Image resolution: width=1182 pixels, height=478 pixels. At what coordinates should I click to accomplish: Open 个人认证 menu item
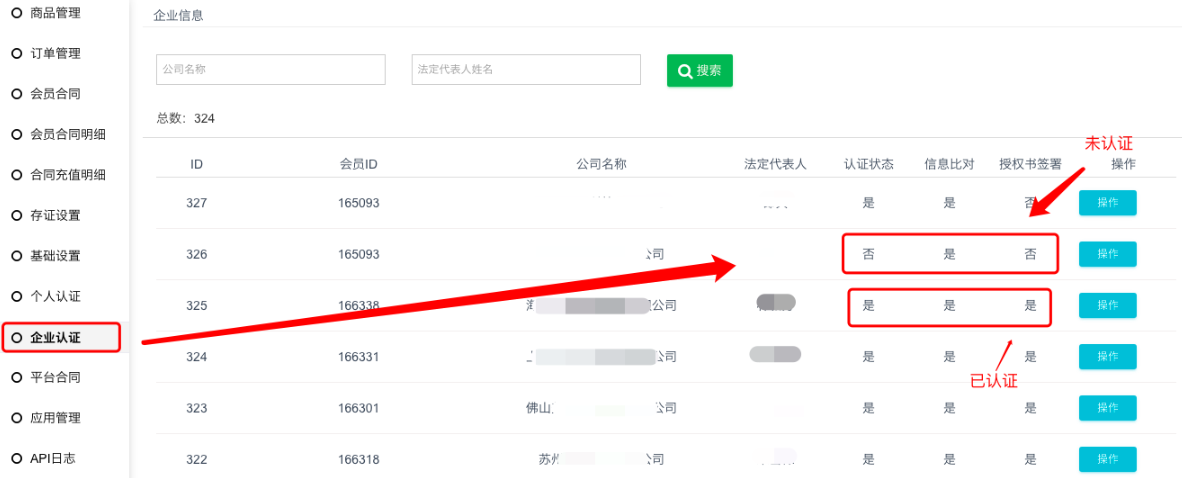coord(55,296)
